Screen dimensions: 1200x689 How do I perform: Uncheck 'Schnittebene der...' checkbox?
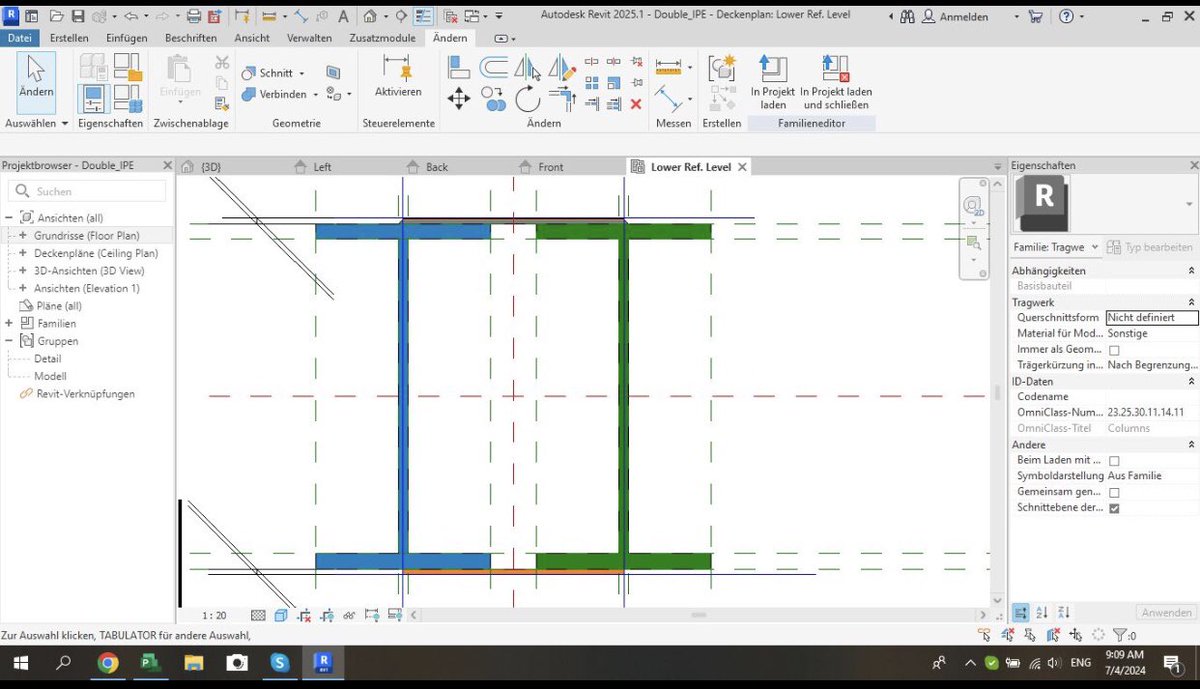(1114, 508)
